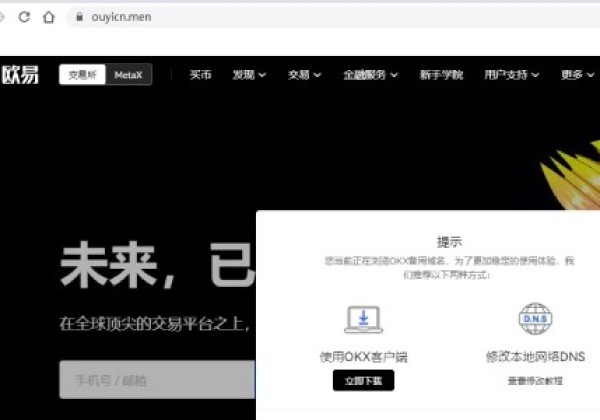Open the 查看修改教程 link
Image resolution: width=600 pixels, height=420 pixels.
pos(535,381)
